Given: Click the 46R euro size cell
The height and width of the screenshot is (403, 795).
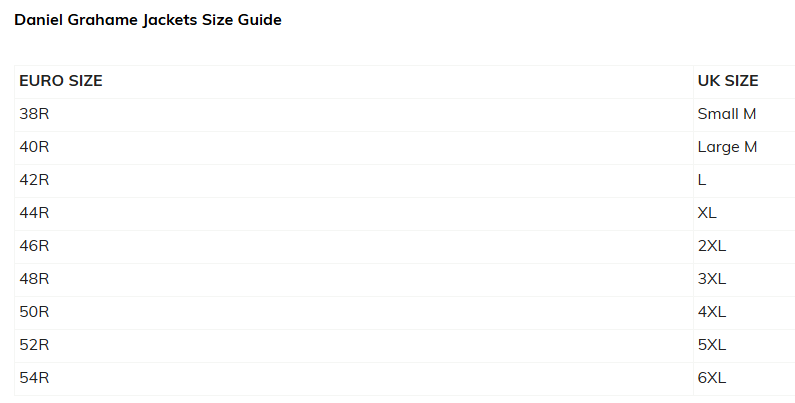Looking at the screenshot, I should pos(34,246).
